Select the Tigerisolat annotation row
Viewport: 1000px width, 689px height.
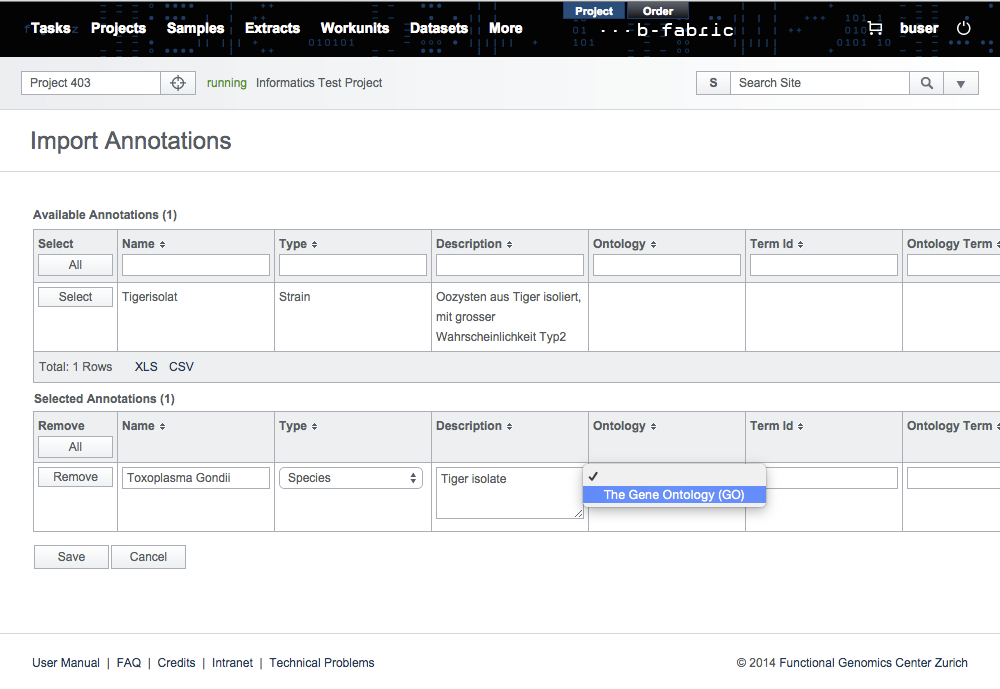75,297
